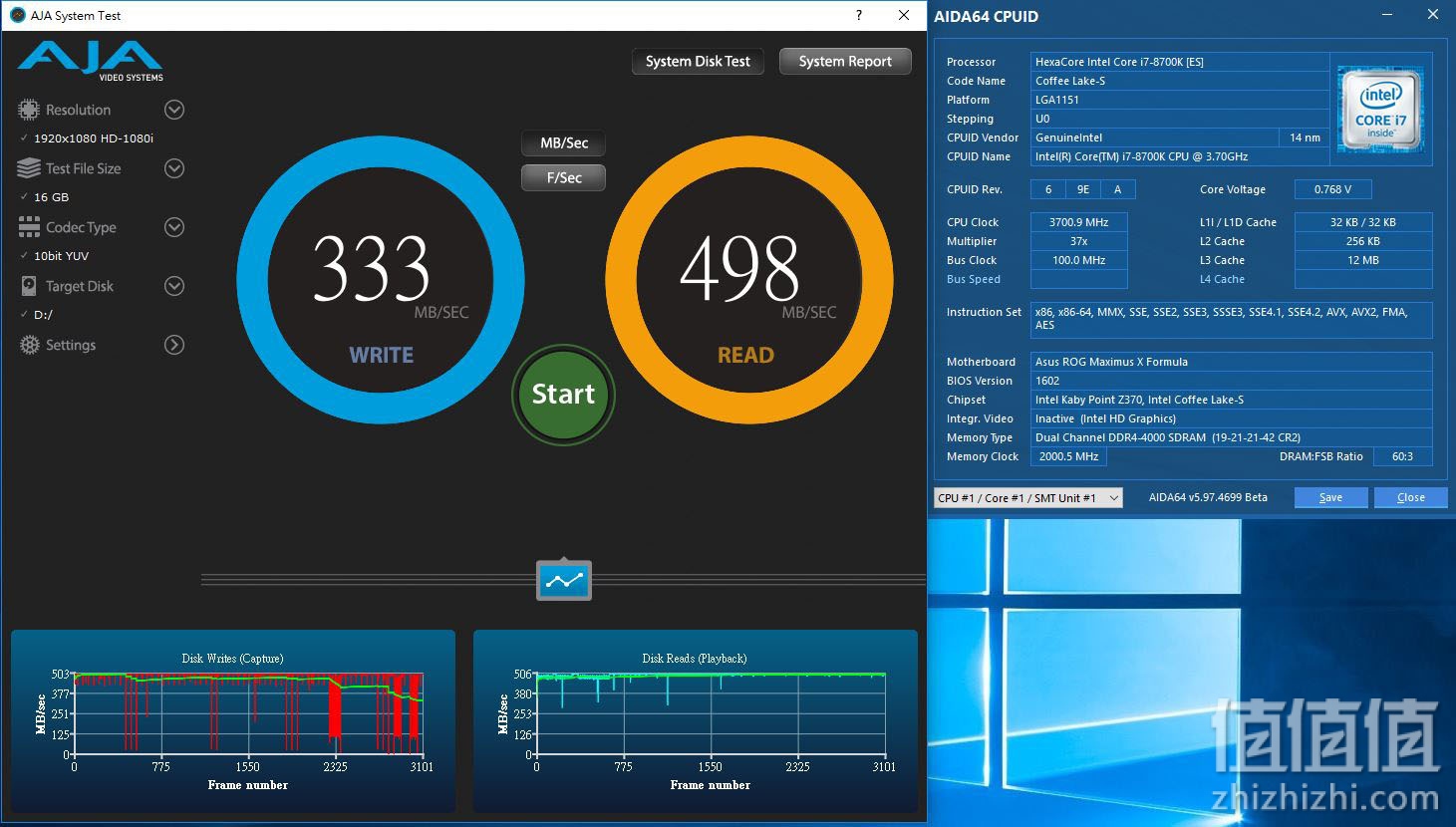This screenshot has width=1456, height=827.
Task: Click the GenuineIntel CPUID Vendor field
Action: pyautogui.click(x=1155, y=138)
